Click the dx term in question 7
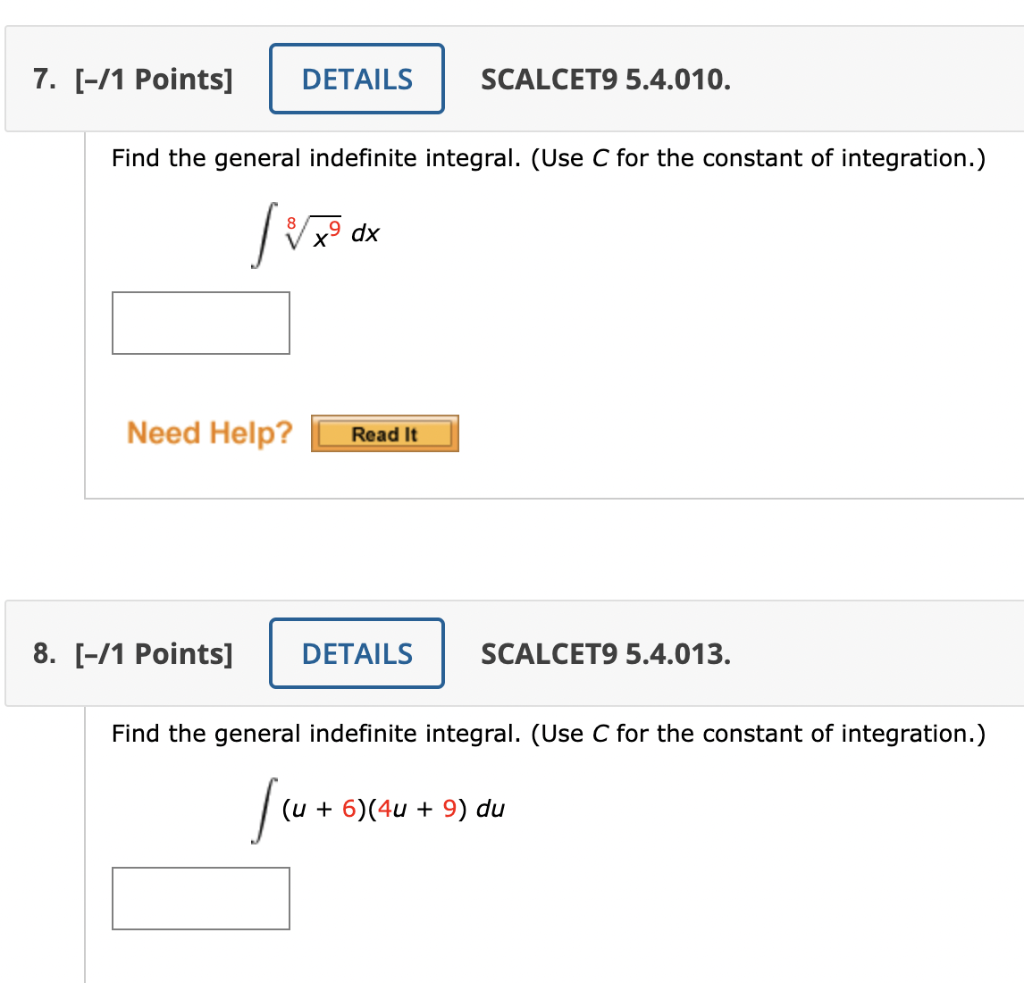Screen dimensions: 1024x983 click(x=365, y=233)
